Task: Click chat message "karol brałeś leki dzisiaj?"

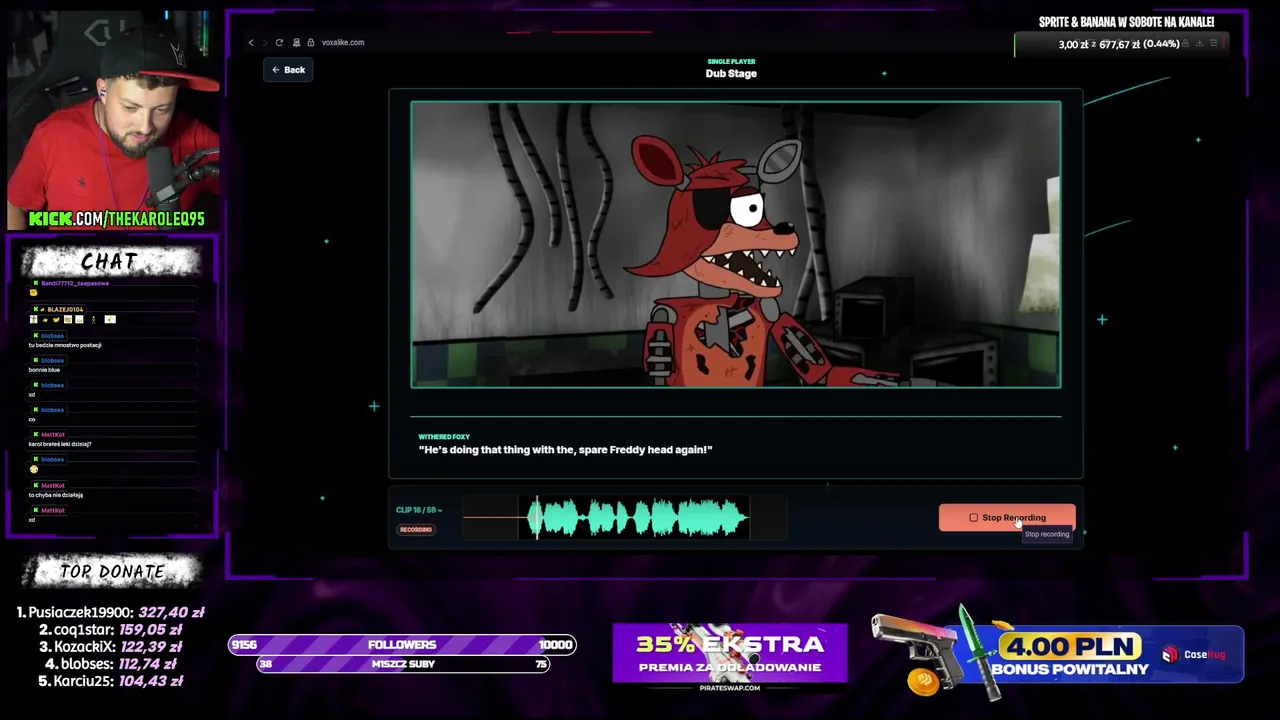Action: (60, 444)
